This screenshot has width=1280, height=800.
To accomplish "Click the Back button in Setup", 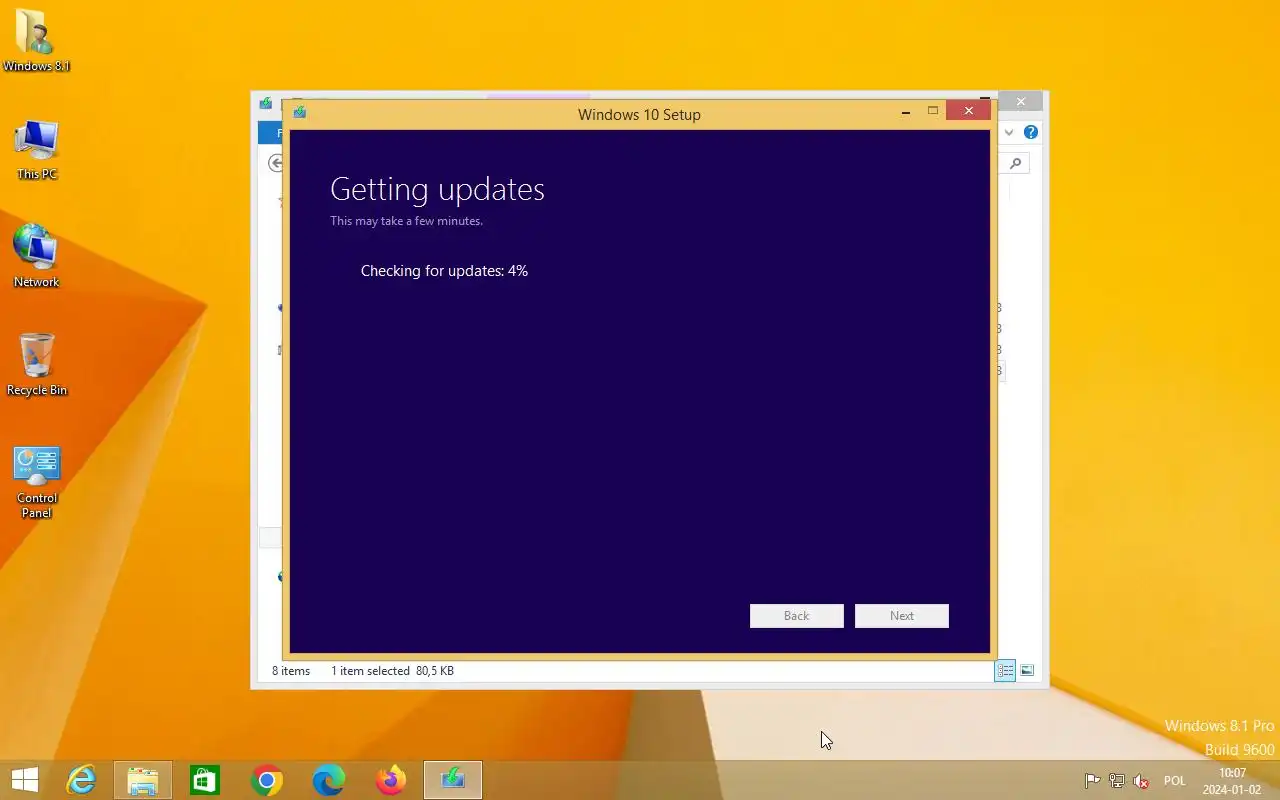I will point(797,616).
